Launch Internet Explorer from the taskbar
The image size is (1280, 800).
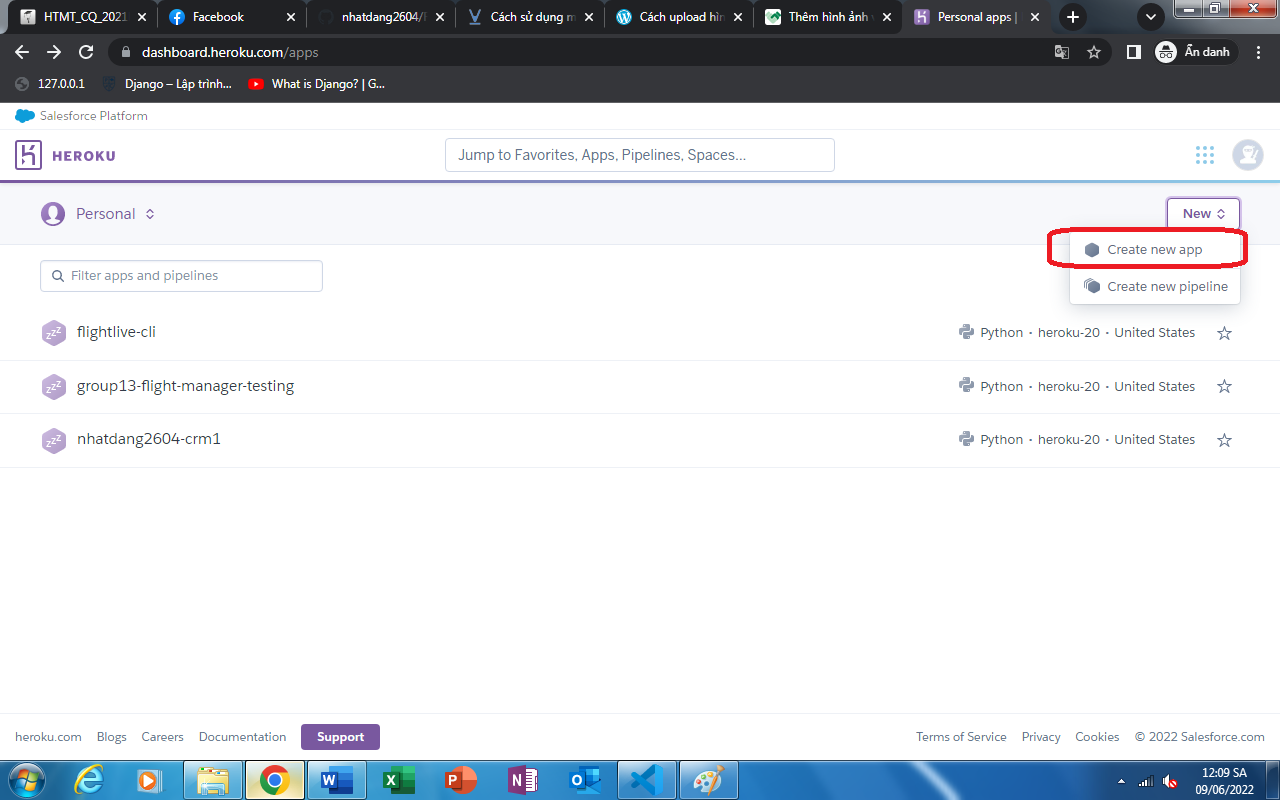click(89, 780)
